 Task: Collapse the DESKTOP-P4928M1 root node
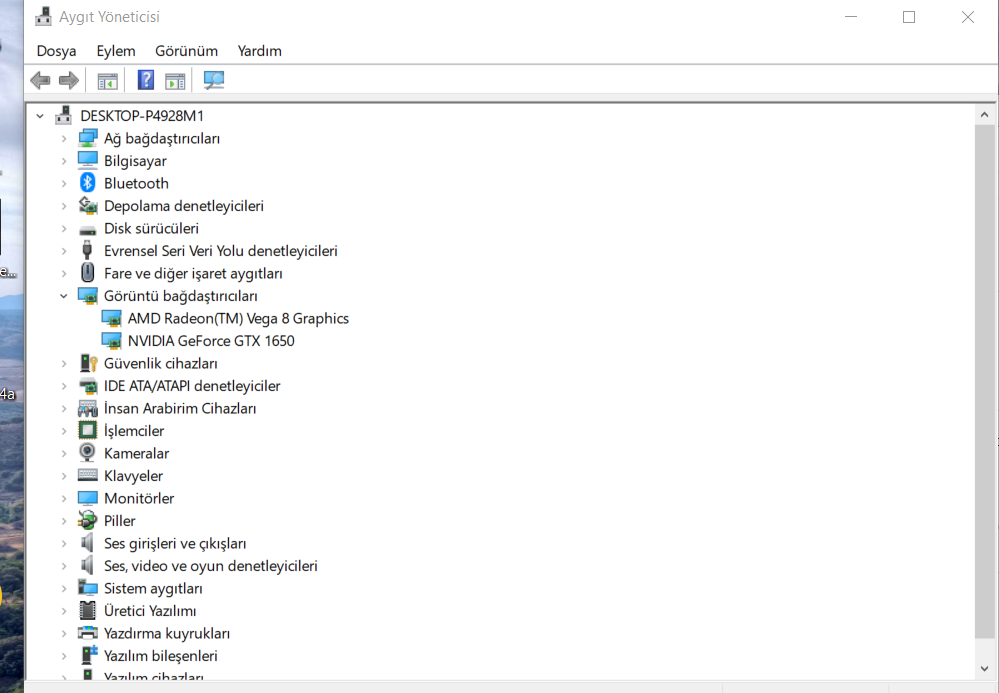coord(40,116)
